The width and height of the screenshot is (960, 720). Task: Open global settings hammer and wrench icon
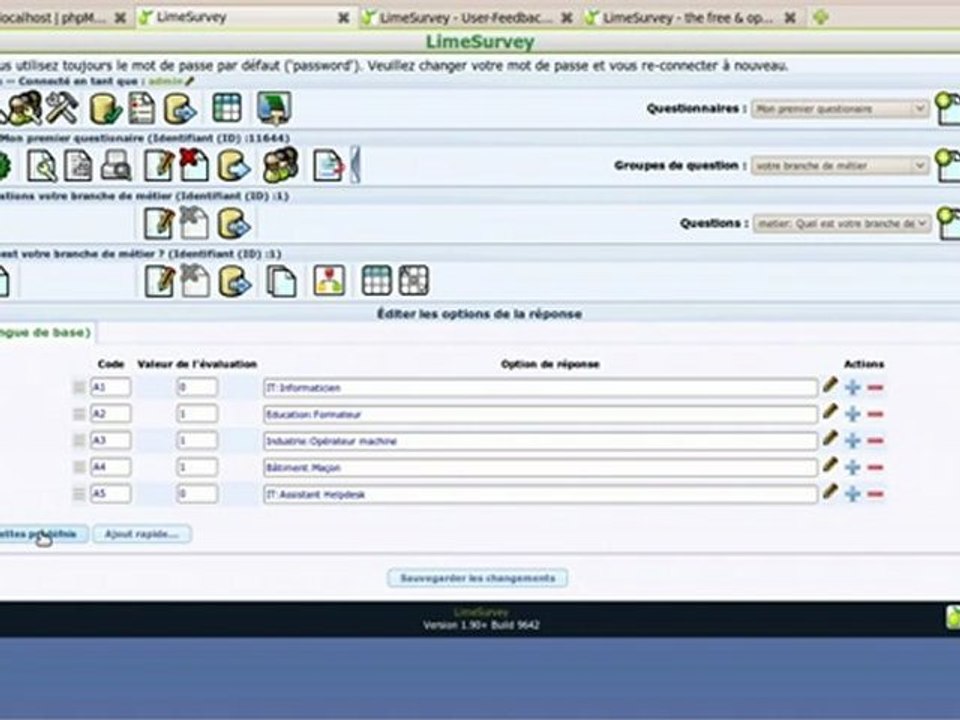[x=62, y=108]
